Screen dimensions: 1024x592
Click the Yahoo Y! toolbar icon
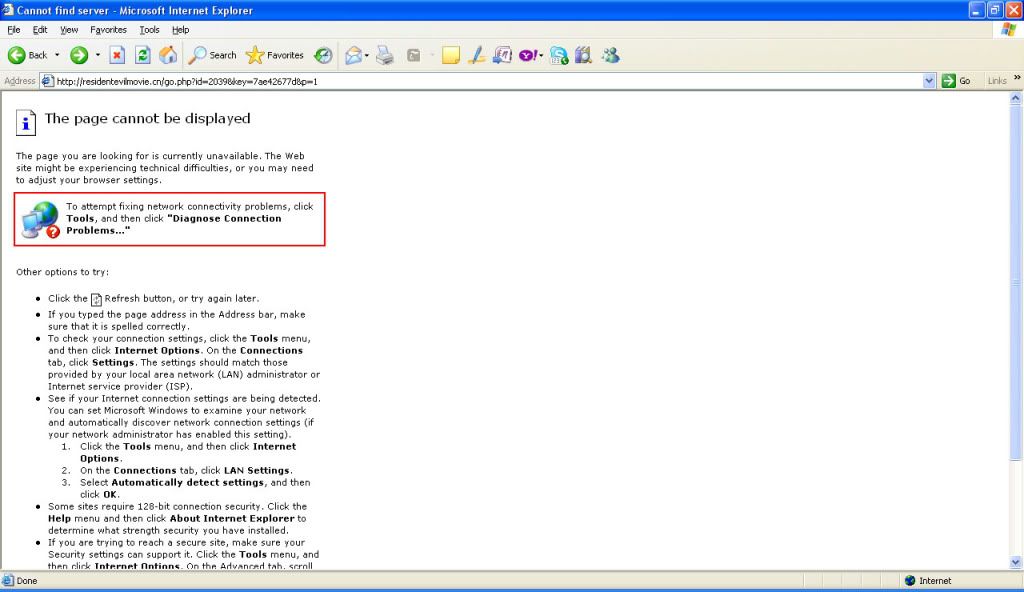click(x=526, y=55)
